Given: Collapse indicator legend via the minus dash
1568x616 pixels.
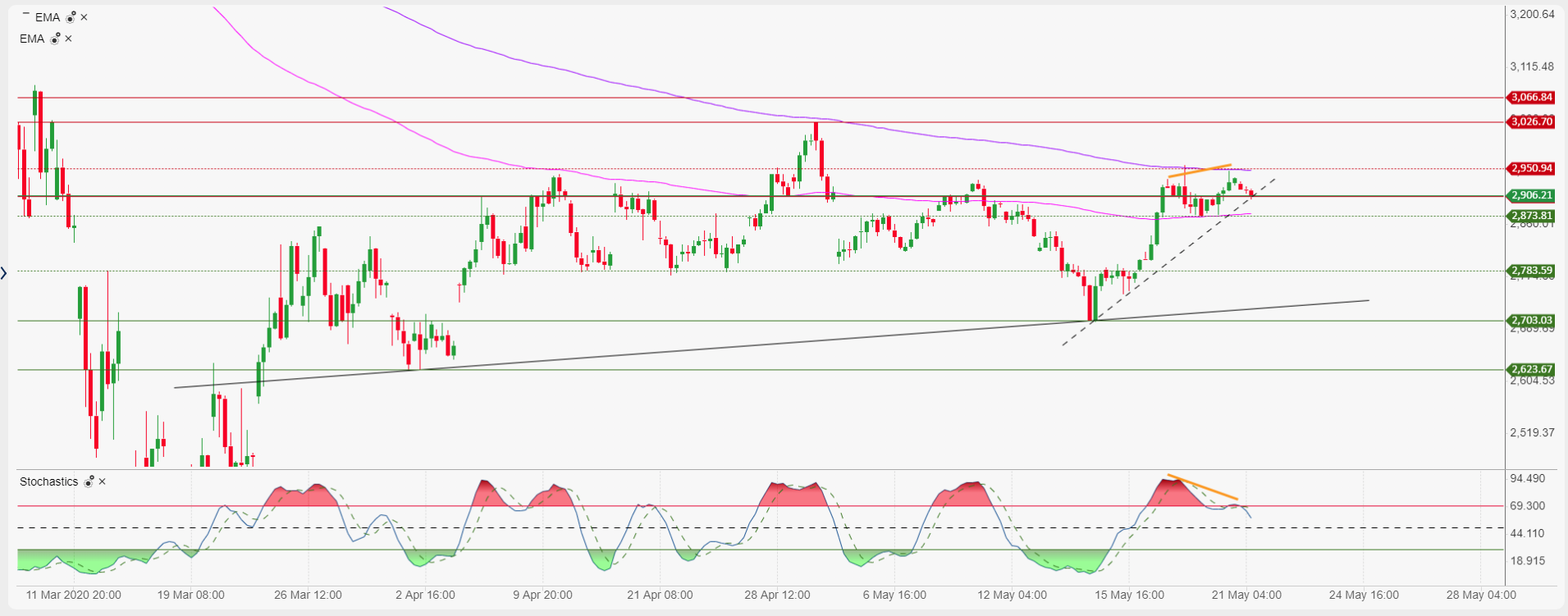Looking at the screenshot, I should pyautogui.click(x=25, y=15).
